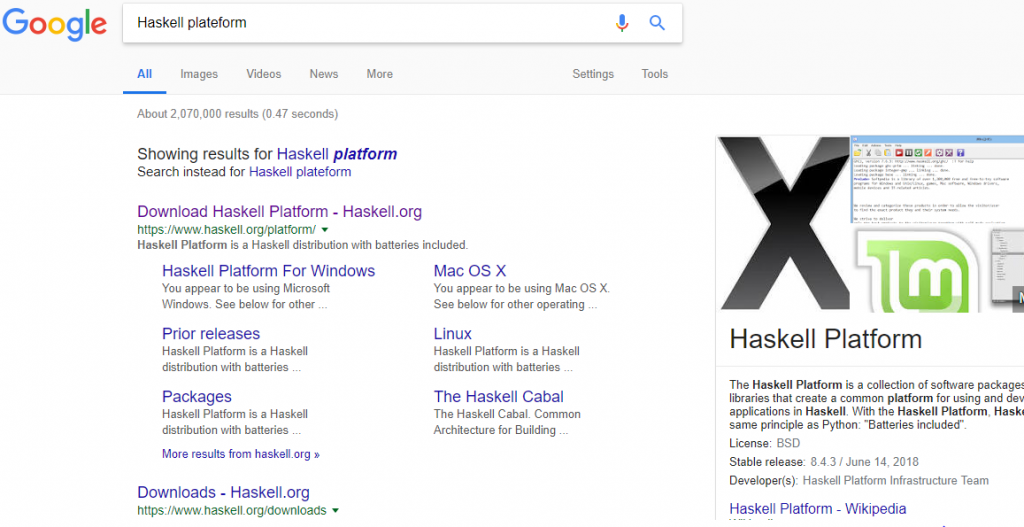
Task: Click the Haskell Platform knowledge panel title
Action: coord(825,339)
